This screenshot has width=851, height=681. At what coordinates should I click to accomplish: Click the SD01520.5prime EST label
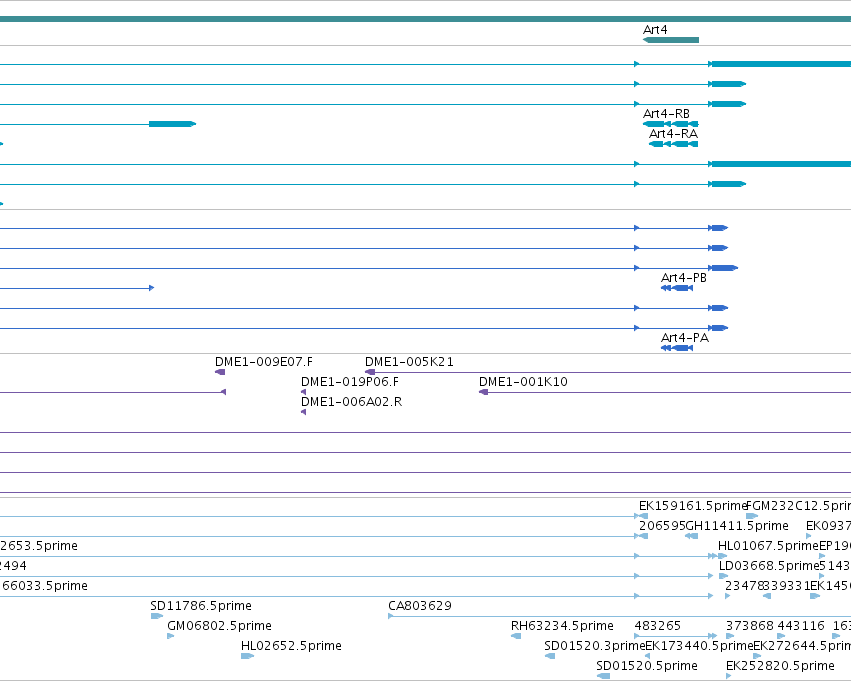point(647,666)
